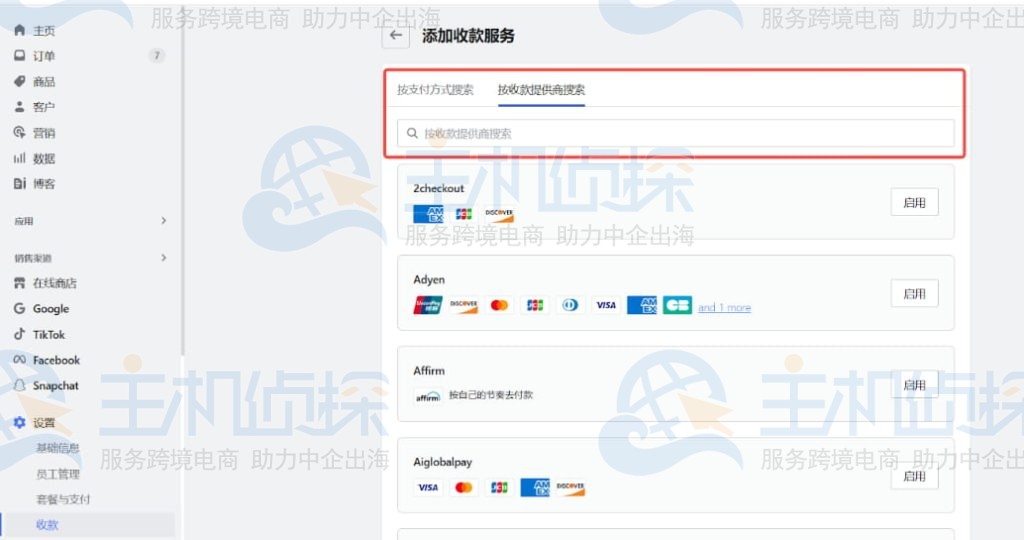Open 套餐与支付 under settings
The image size is (1024, 540).
click(63, 499)
